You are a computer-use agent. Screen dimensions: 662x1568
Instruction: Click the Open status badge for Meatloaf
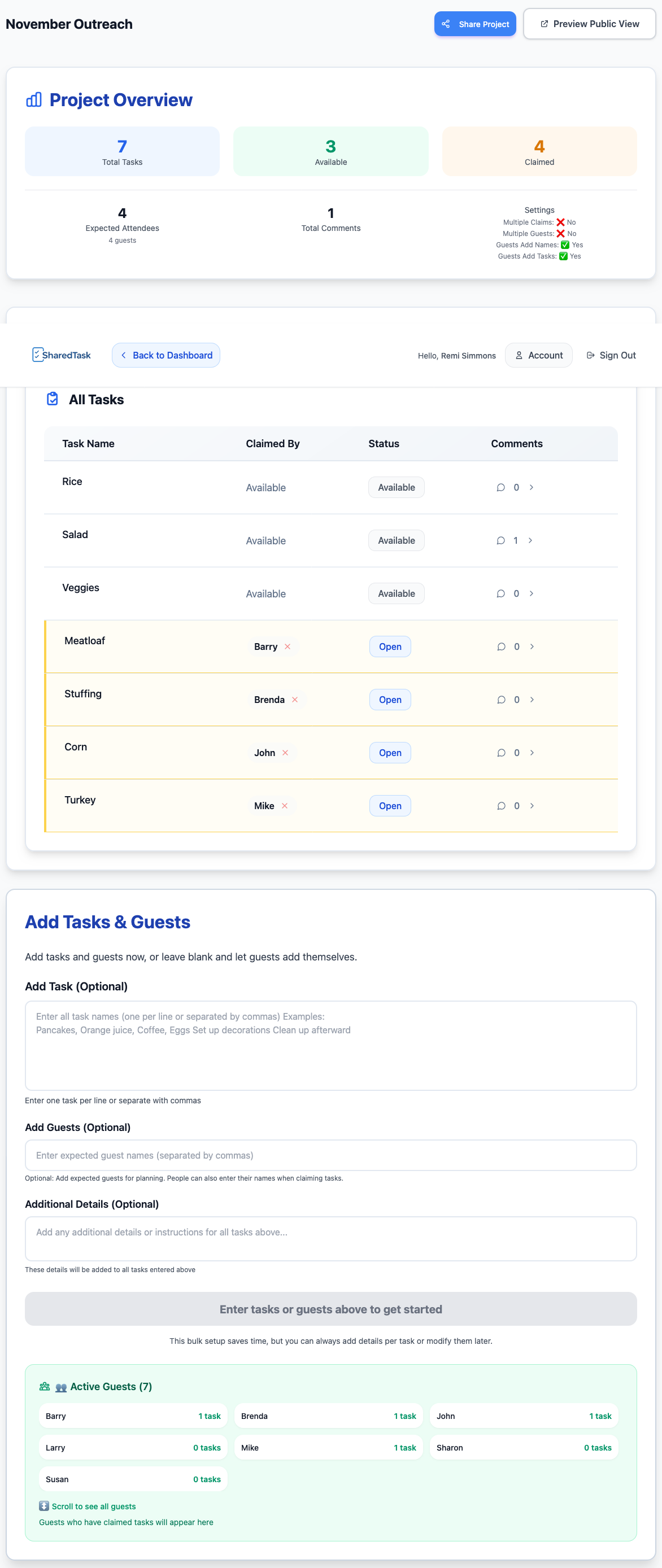point(390,647)
